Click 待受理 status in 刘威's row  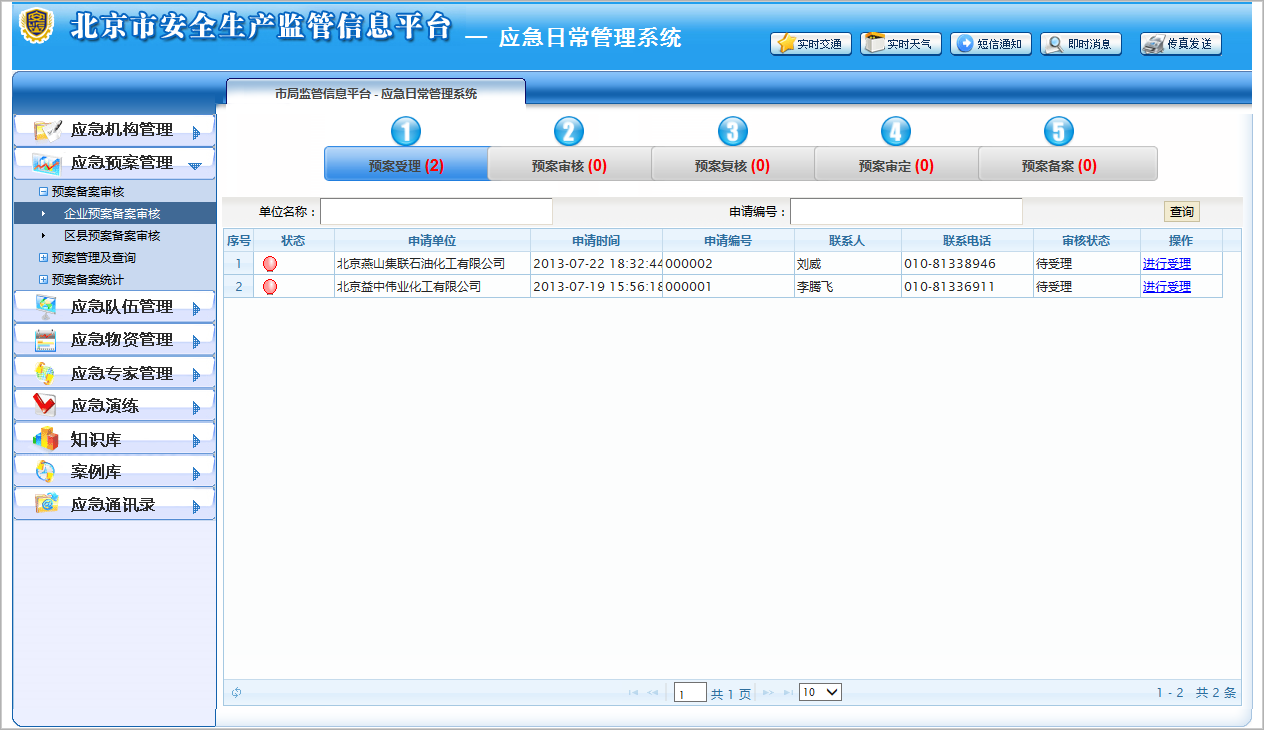1054,264
